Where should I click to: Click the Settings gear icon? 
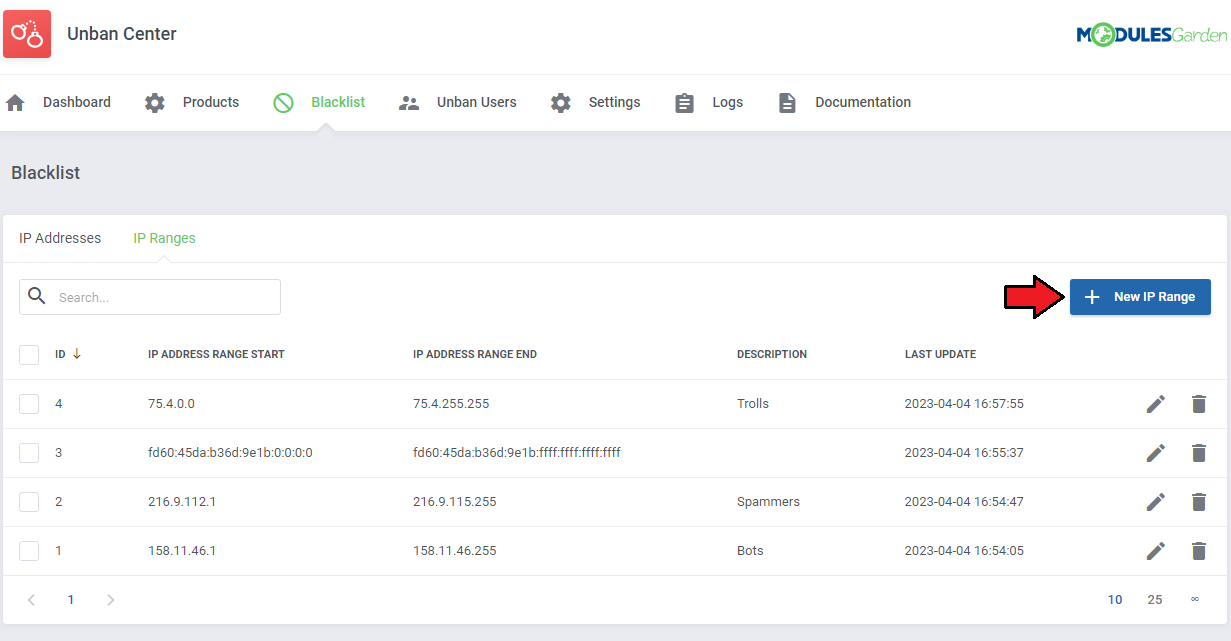561,103
